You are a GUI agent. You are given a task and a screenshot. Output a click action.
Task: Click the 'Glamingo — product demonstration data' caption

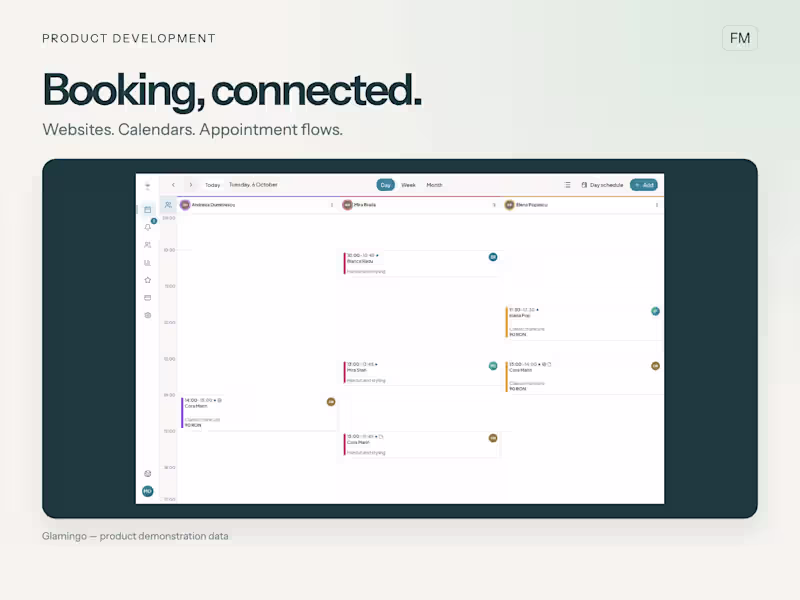point(135,536)
